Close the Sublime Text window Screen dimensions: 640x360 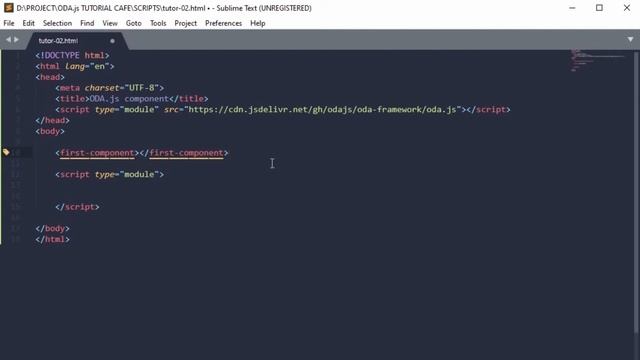(627, 8)
